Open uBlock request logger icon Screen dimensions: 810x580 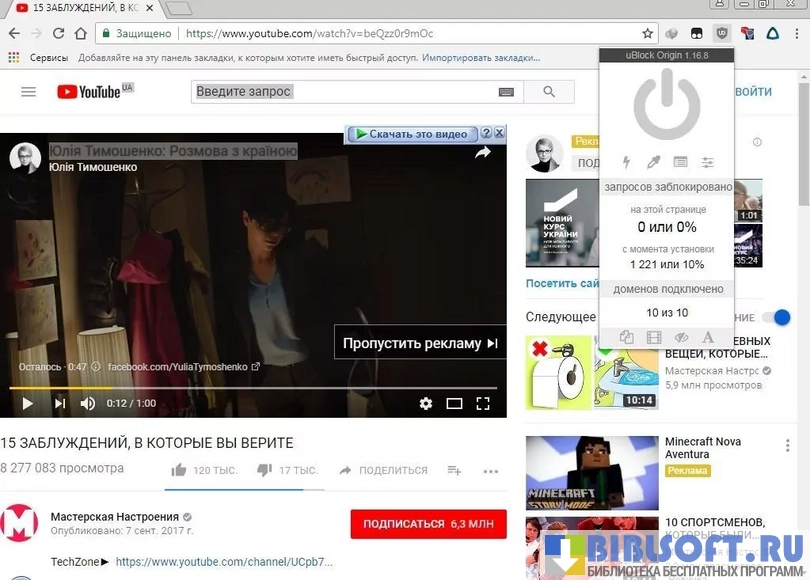point(681,162)
